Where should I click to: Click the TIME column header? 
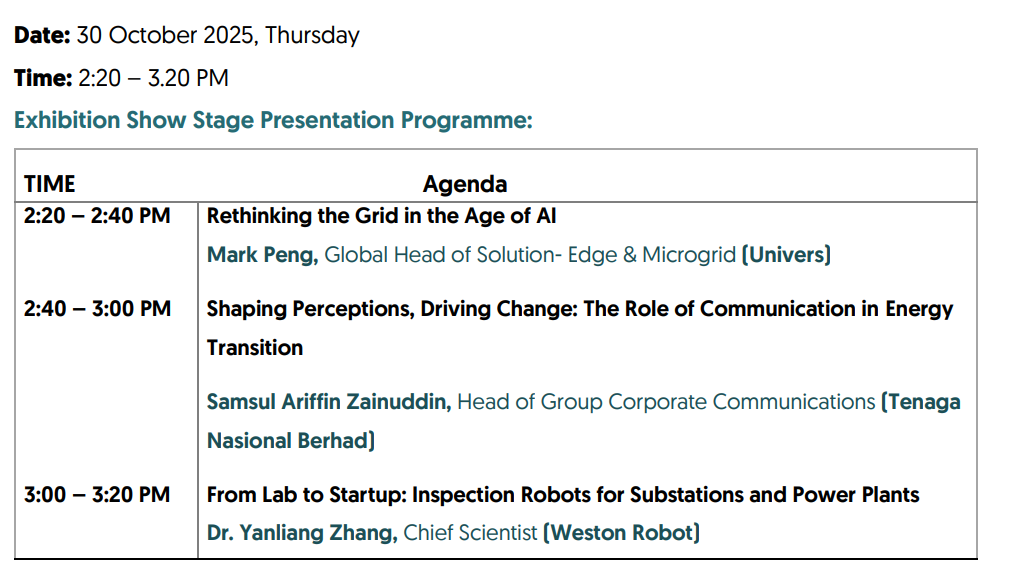(50, 184)
